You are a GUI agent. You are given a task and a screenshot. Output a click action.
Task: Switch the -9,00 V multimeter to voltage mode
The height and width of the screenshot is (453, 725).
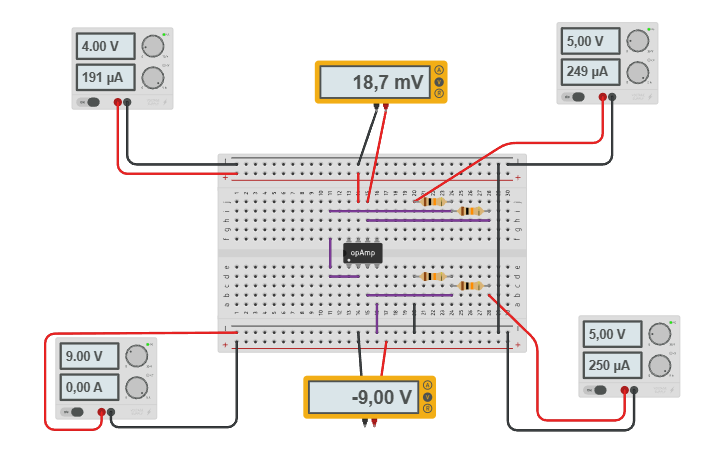click(427, 397)
